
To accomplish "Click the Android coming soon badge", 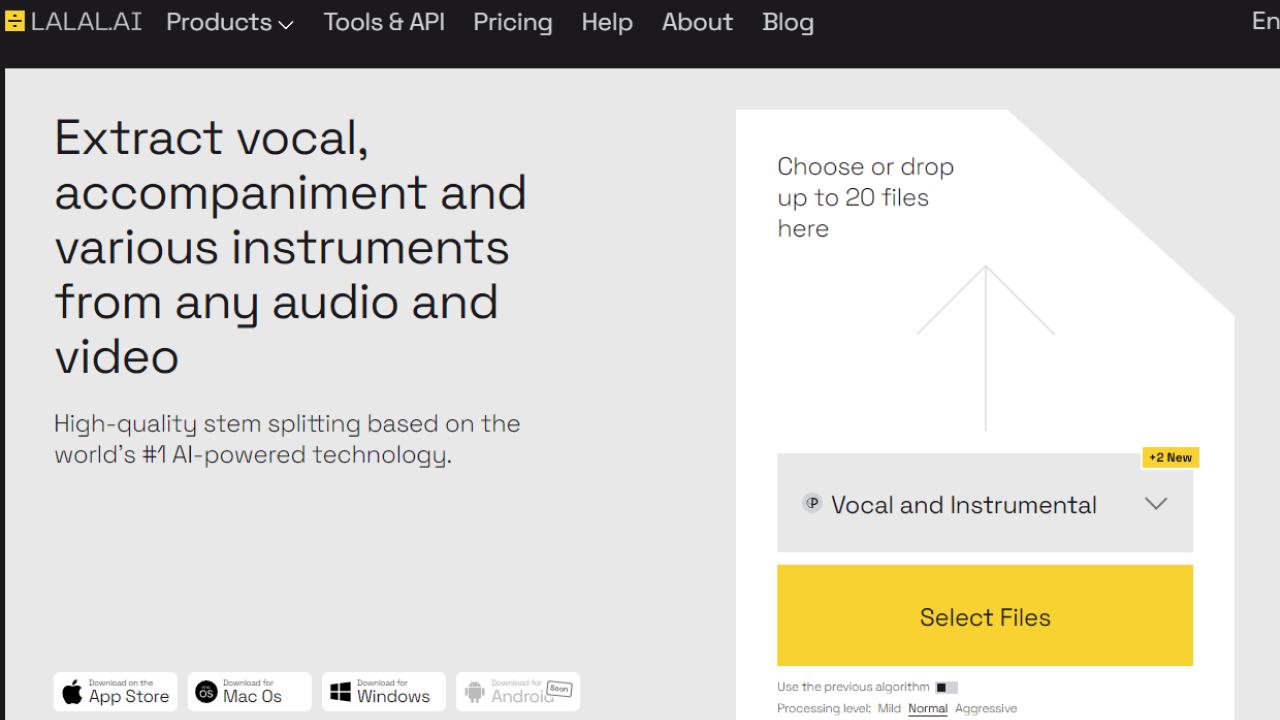I will [x=517, y=692].
